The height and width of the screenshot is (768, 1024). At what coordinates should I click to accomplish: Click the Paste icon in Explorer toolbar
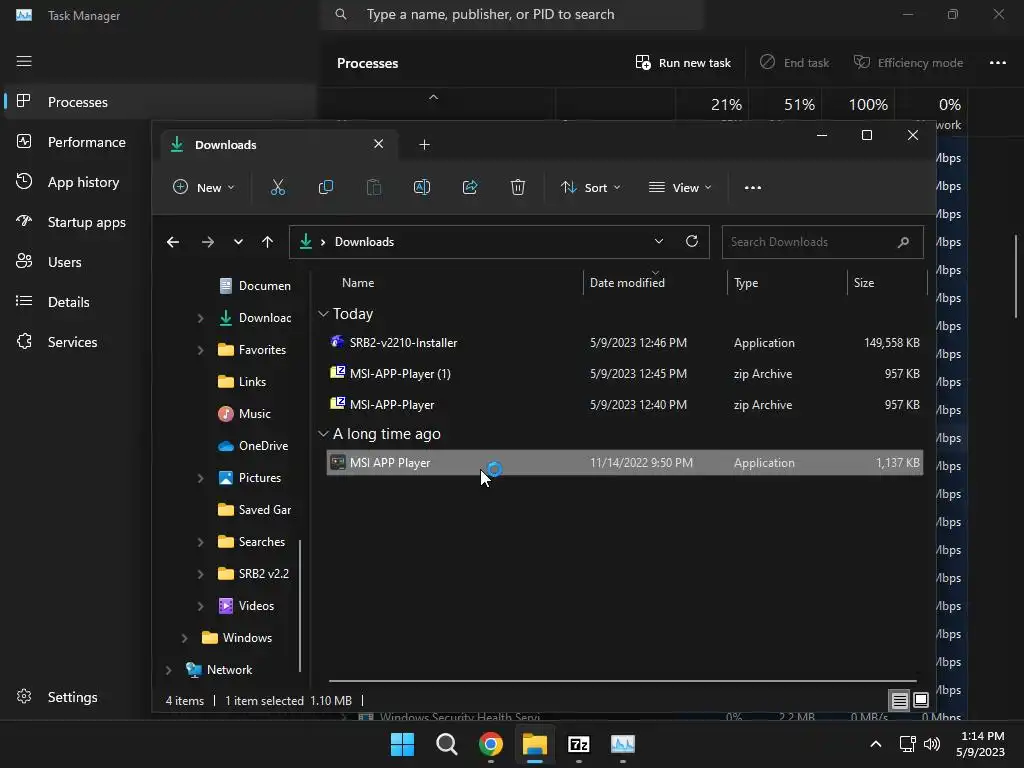(x=374, y=187)
